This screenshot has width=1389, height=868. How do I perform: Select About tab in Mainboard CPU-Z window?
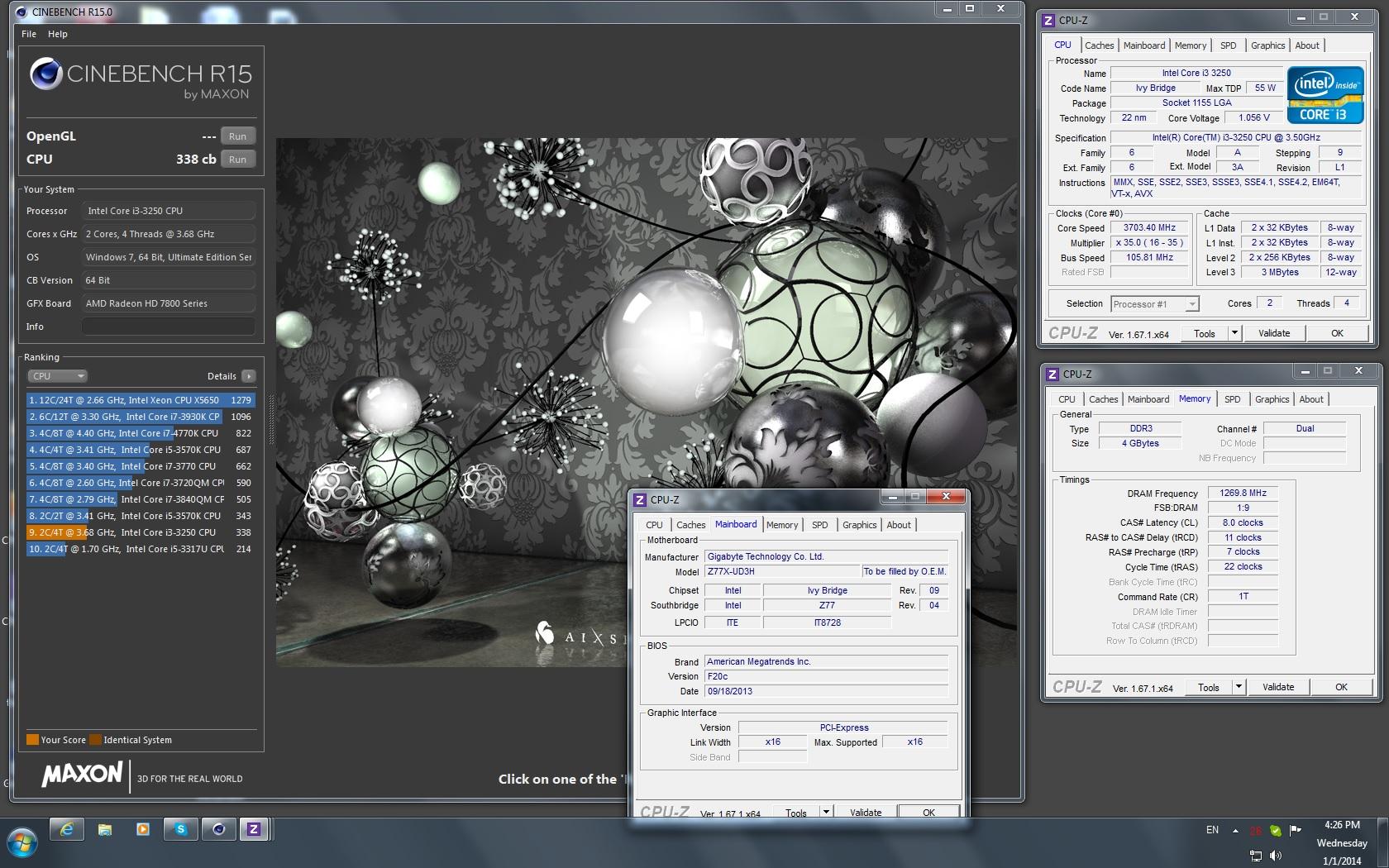[899, 525]
